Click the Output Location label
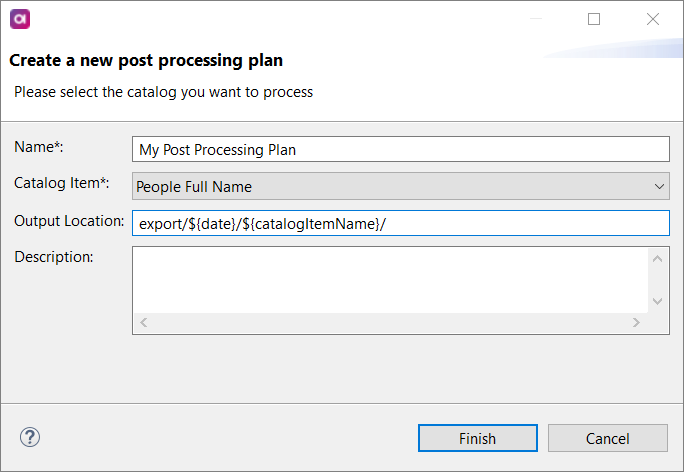This screenshot has width=684, height=472. coord(68,220)
